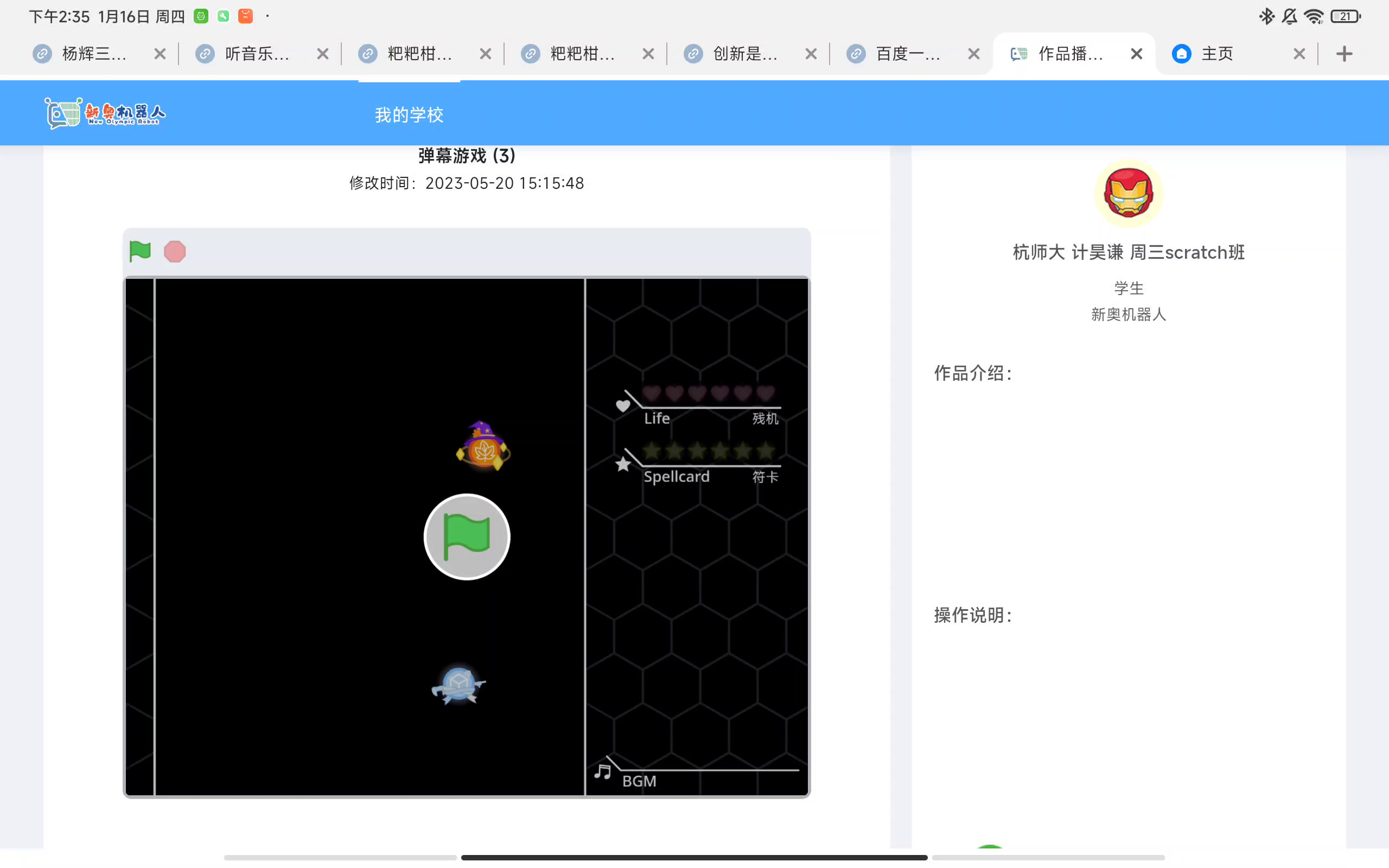Click the blue spaceship player sprite
This screenshot has height=868, width=1389.
(458, 684)
